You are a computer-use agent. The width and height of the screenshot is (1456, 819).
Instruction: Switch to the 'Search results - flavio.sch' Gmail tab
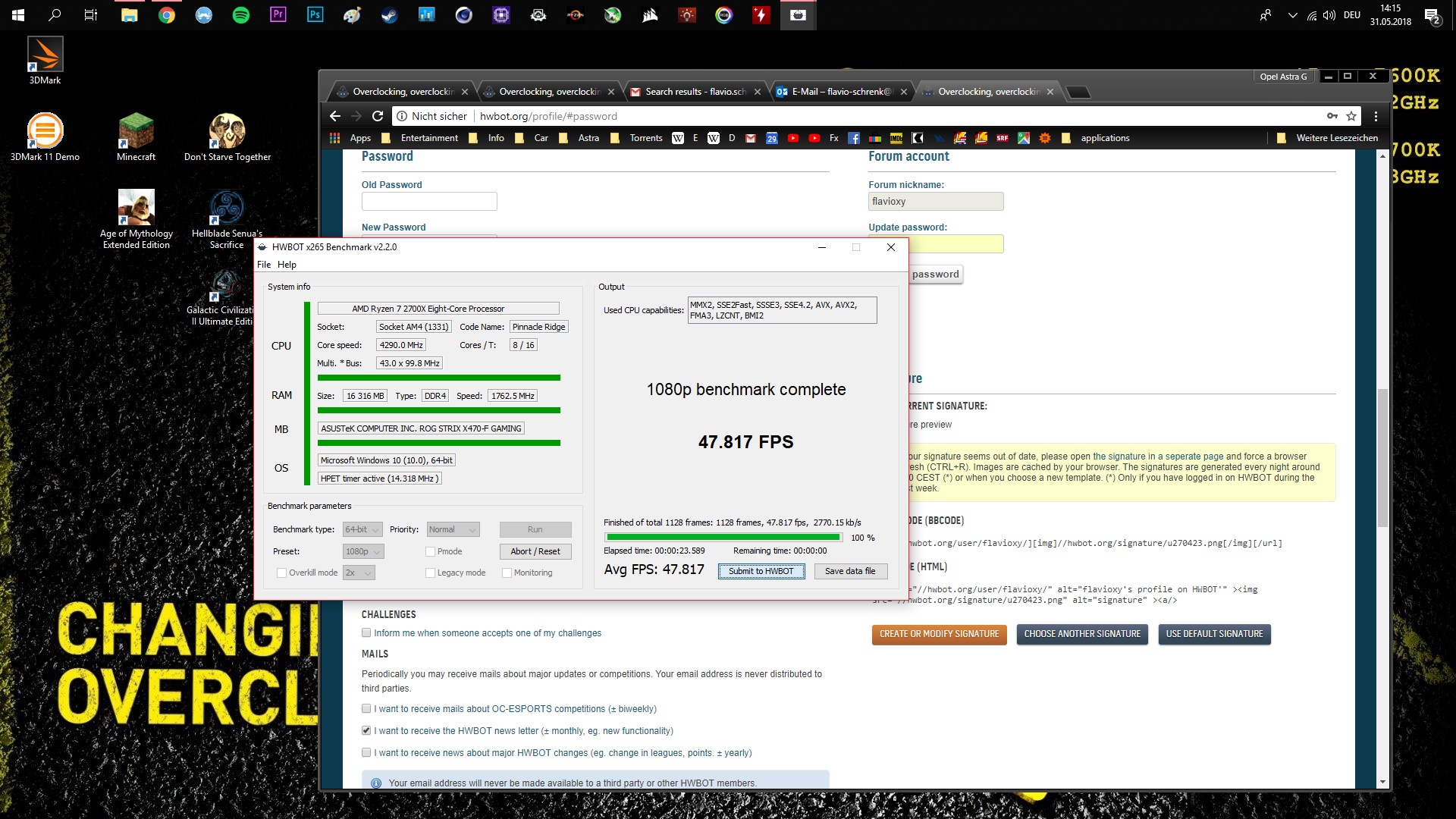[695, 92]
